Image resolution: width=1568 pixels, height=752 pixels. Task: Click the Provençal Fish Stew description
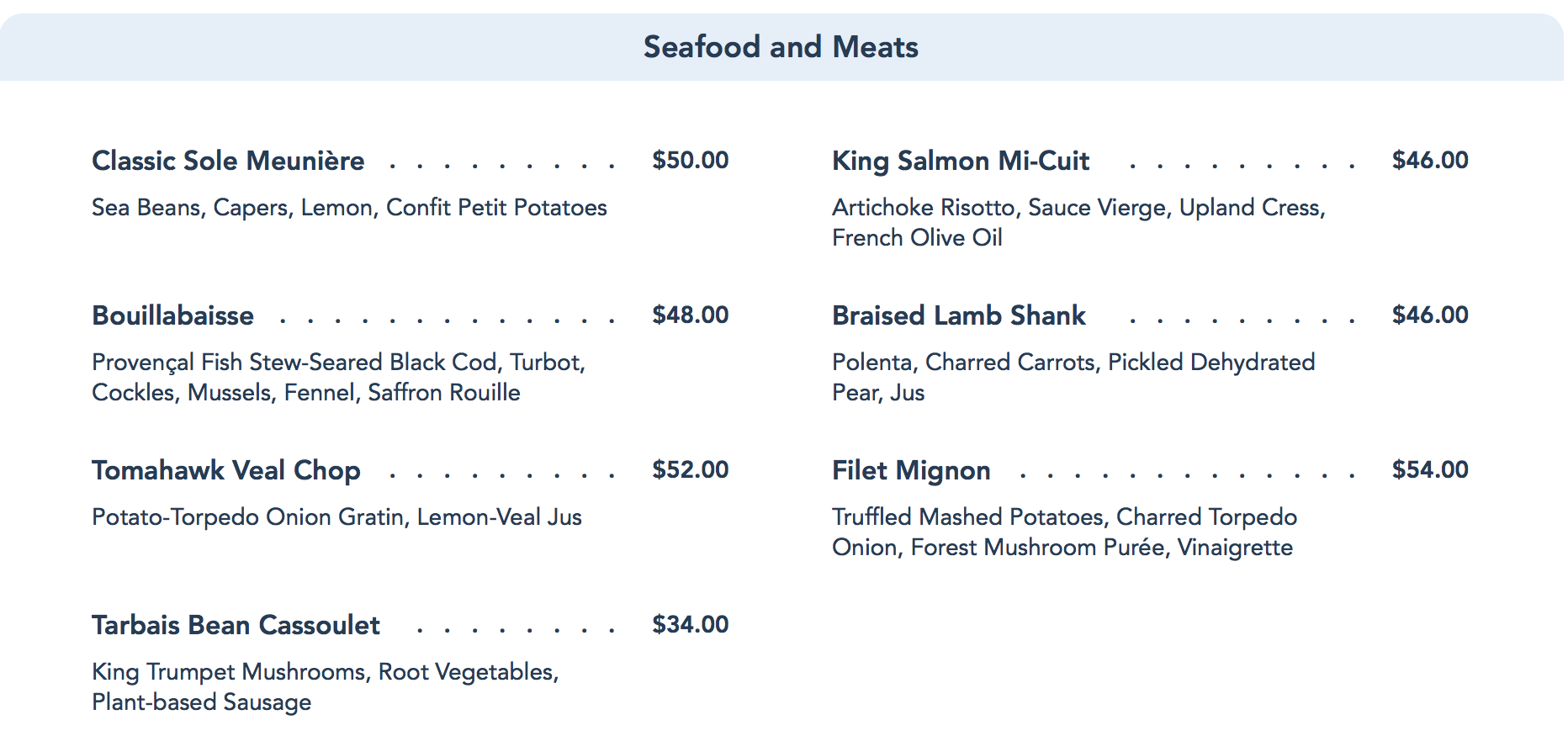[x=338, y=377]
